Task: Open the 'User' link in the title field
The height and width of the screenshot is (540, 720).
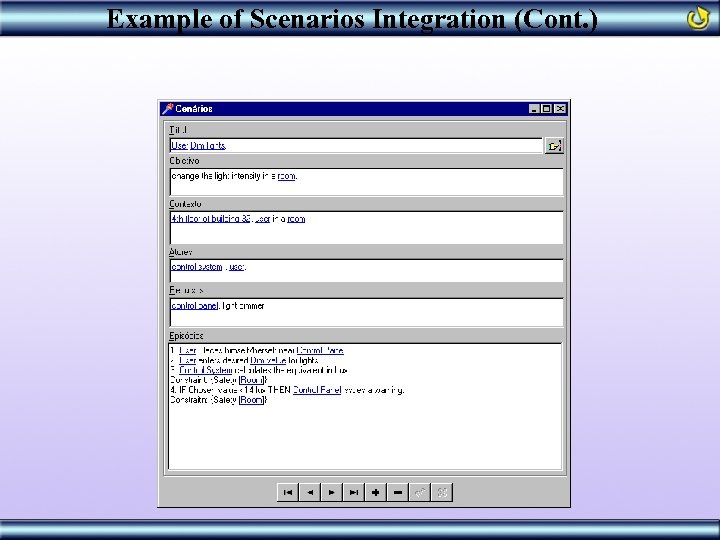Action: 179,146
